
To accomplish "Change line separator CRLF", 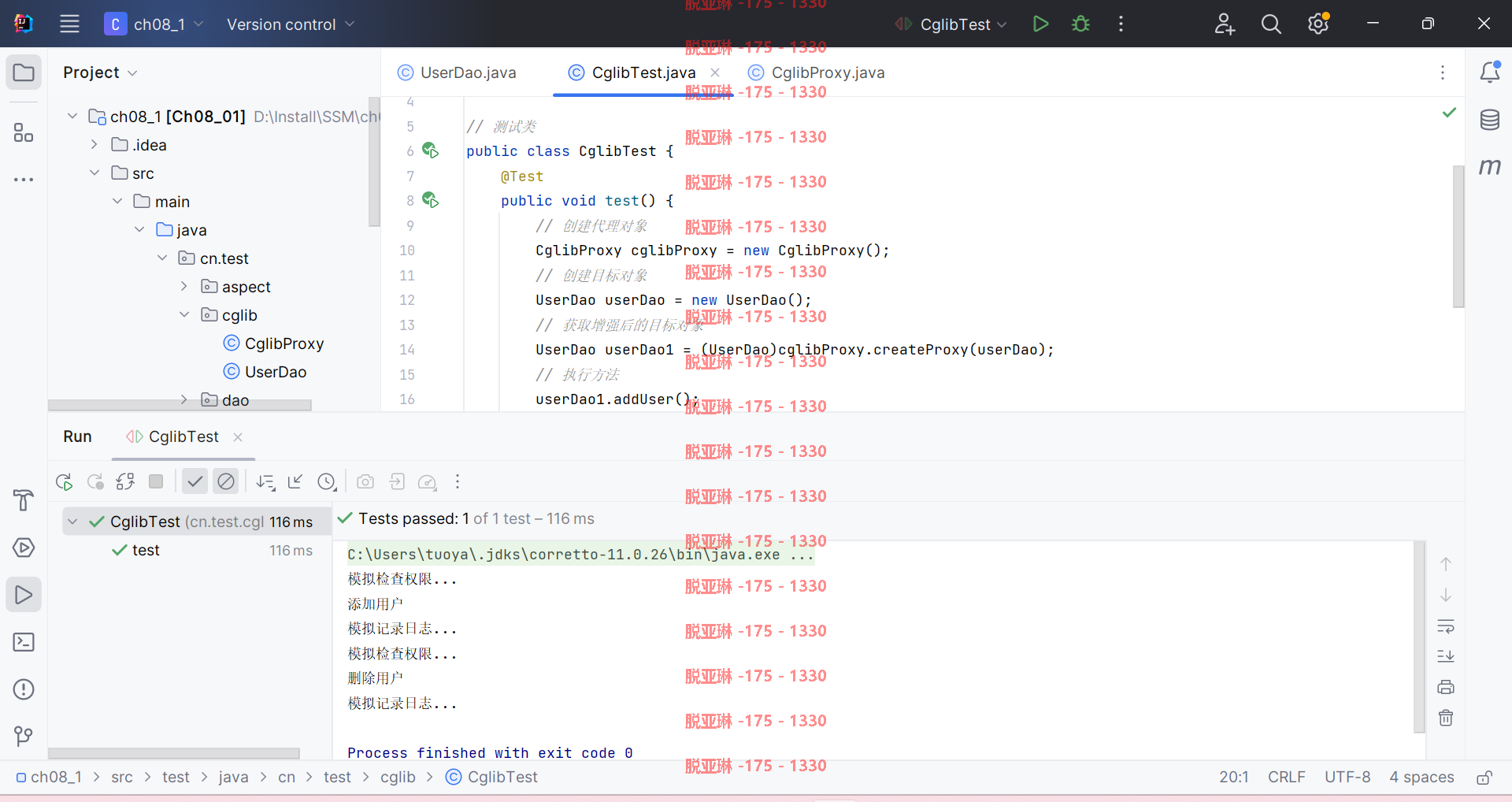I will point(1287,777).
